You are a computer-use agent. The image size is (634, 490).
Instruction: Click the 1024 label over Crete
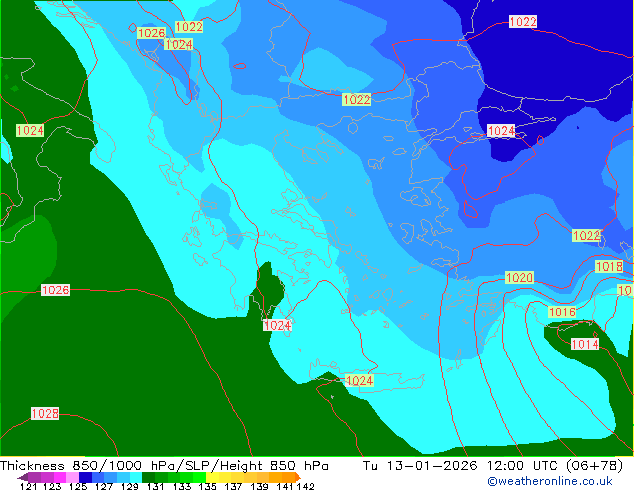click(359, 380)
